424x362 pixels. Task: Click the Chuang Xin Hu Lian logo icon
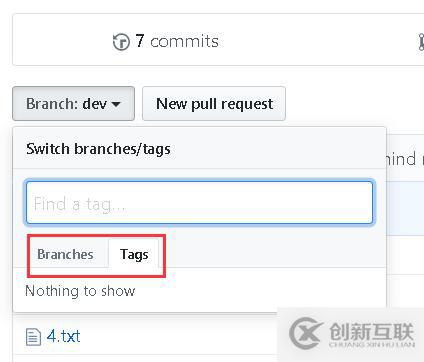pyautogui.click(x=306, y=333)
